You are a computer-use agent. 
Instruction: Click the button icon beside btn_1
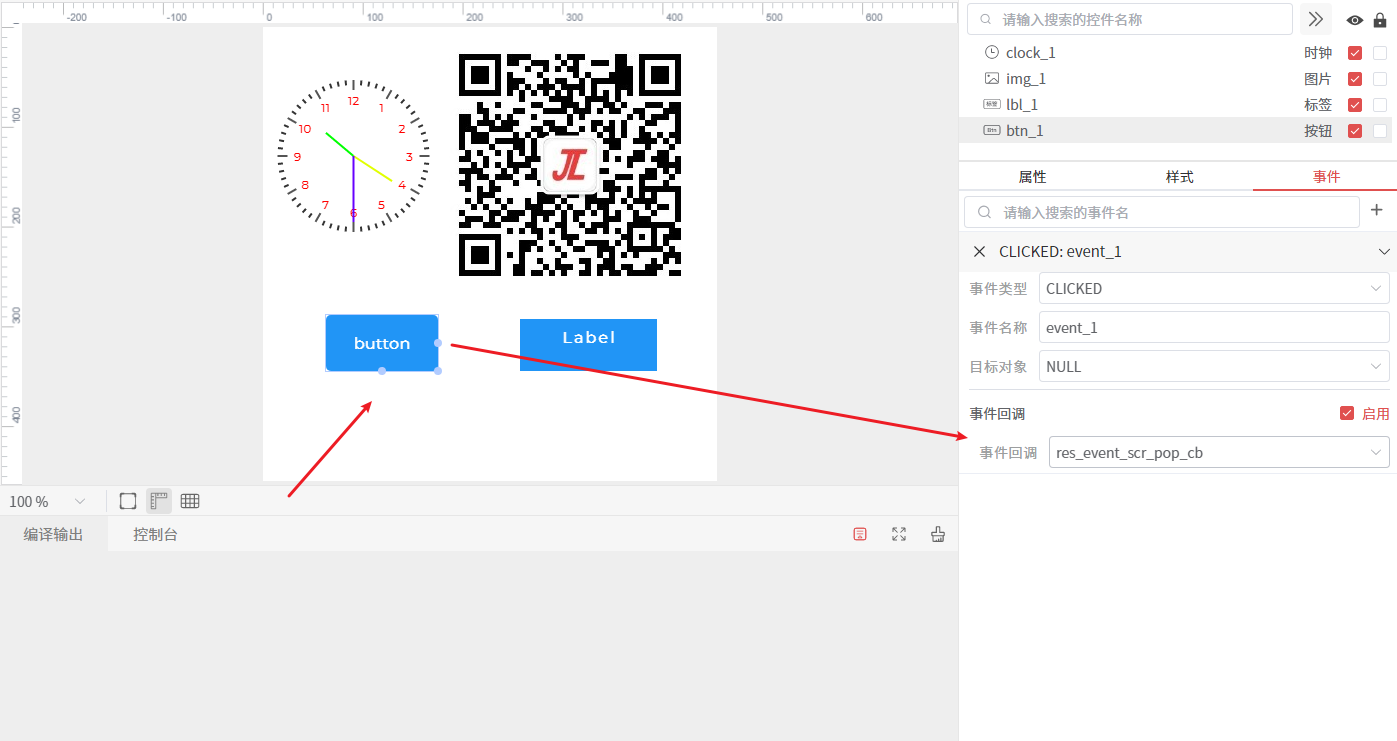click(x=992, y=130)
